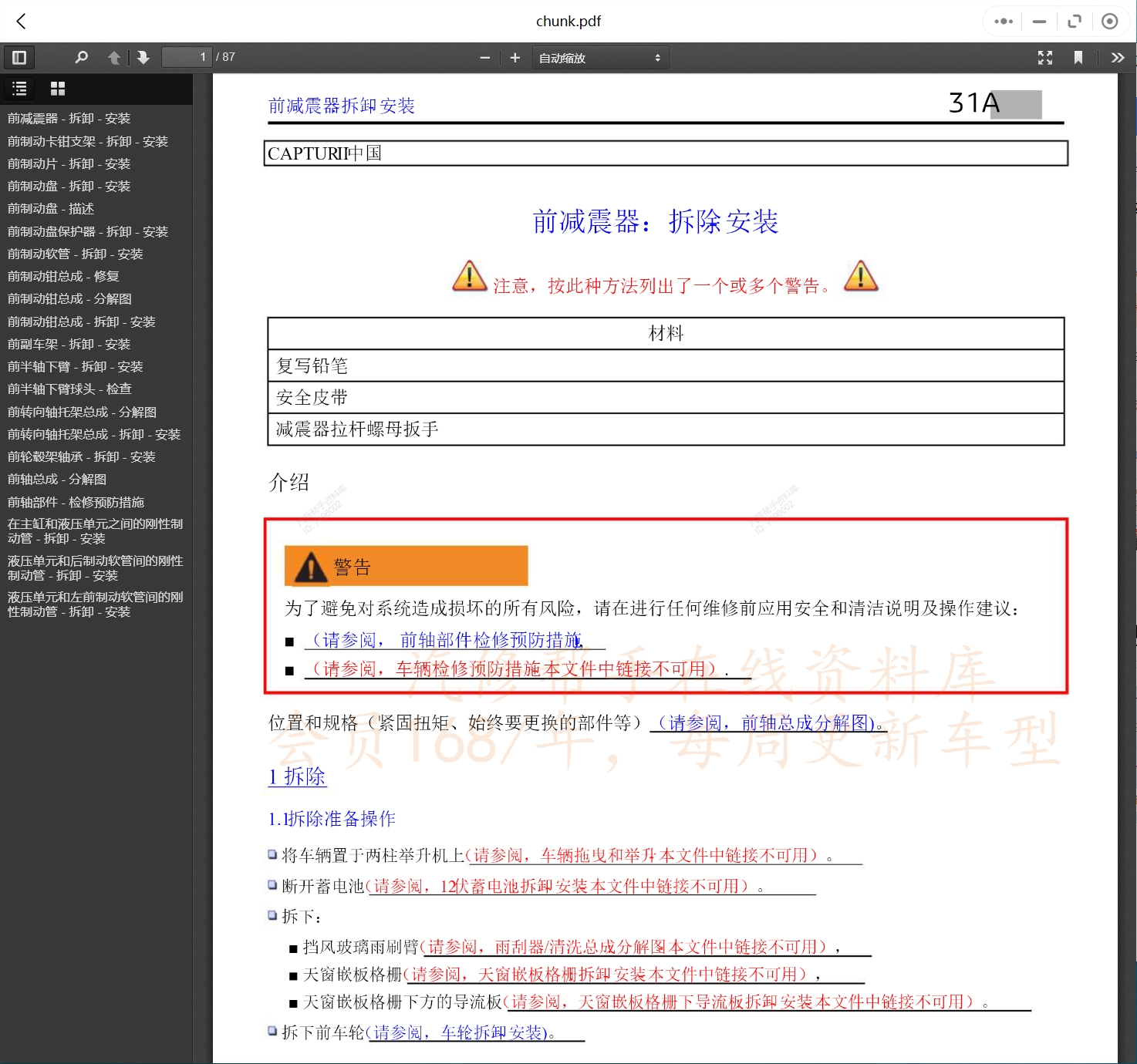Screen dimensions: 1137x1064
Task: Switch sidebar to thumbnails view
Action: [x=57, y=88]
